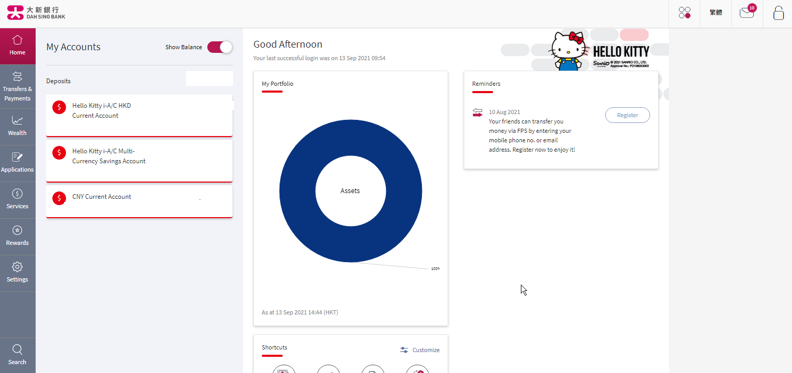The height and width of the screenshot is (373, 792).
Task: Click the padlock logout icon
Action: point(778,13)
